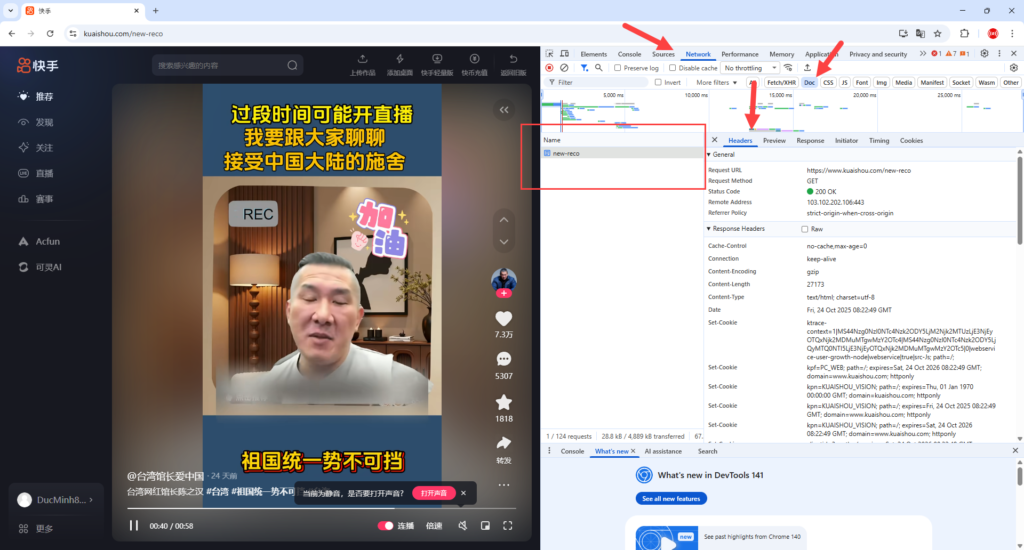Open the DevTools settings gear icon
This screenshot has height=550, width=1024.
(985, 54)
